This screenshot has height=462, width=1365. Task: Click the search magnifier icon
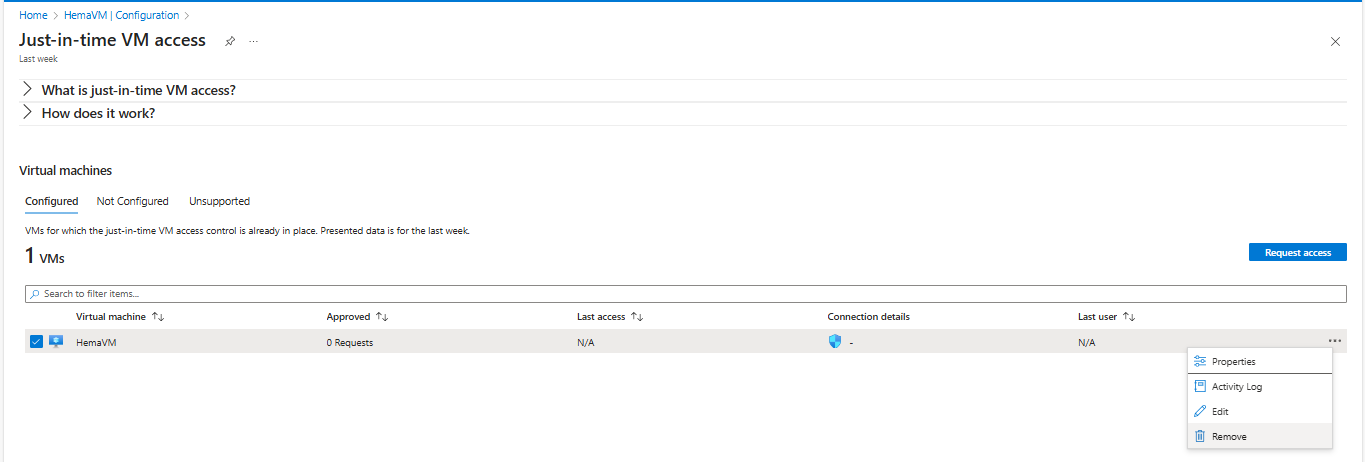36,294
